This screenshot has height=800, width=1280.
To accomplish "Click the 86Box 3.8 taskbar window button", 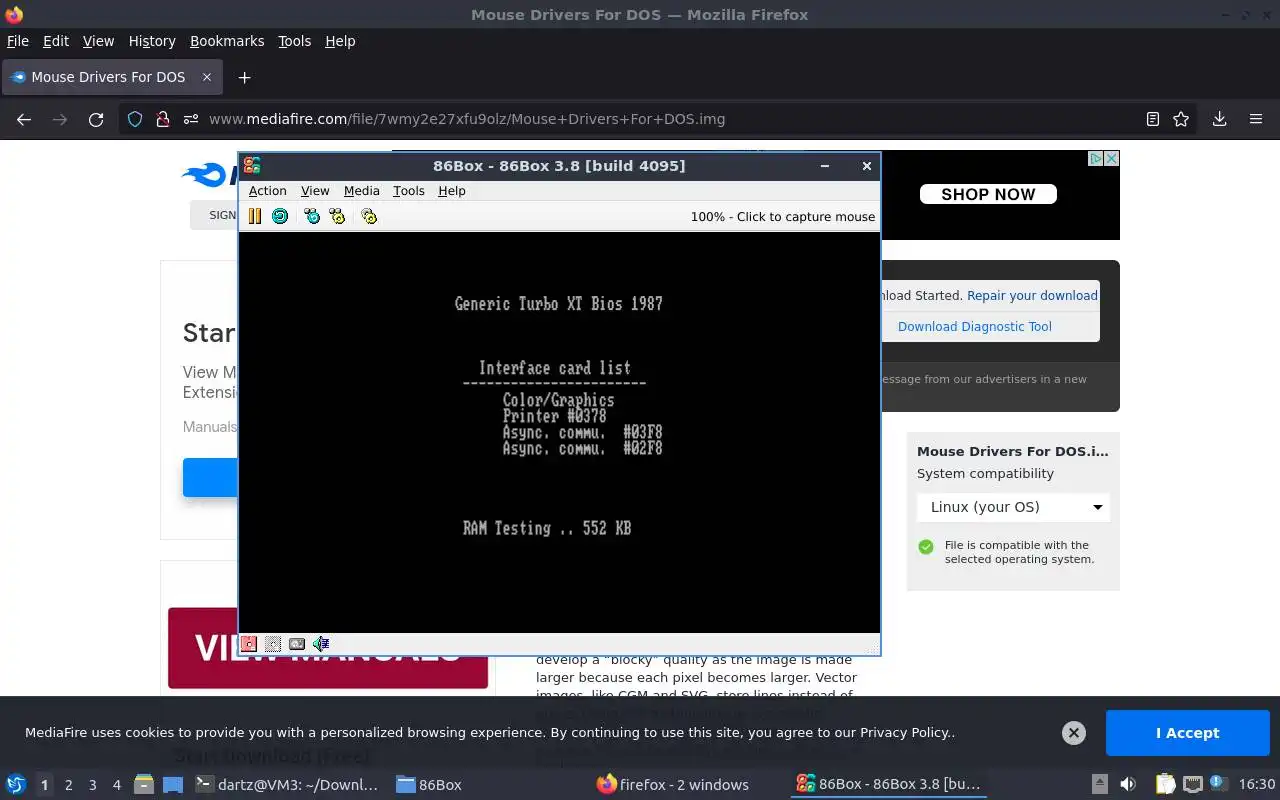I will [x=888, y=785].
